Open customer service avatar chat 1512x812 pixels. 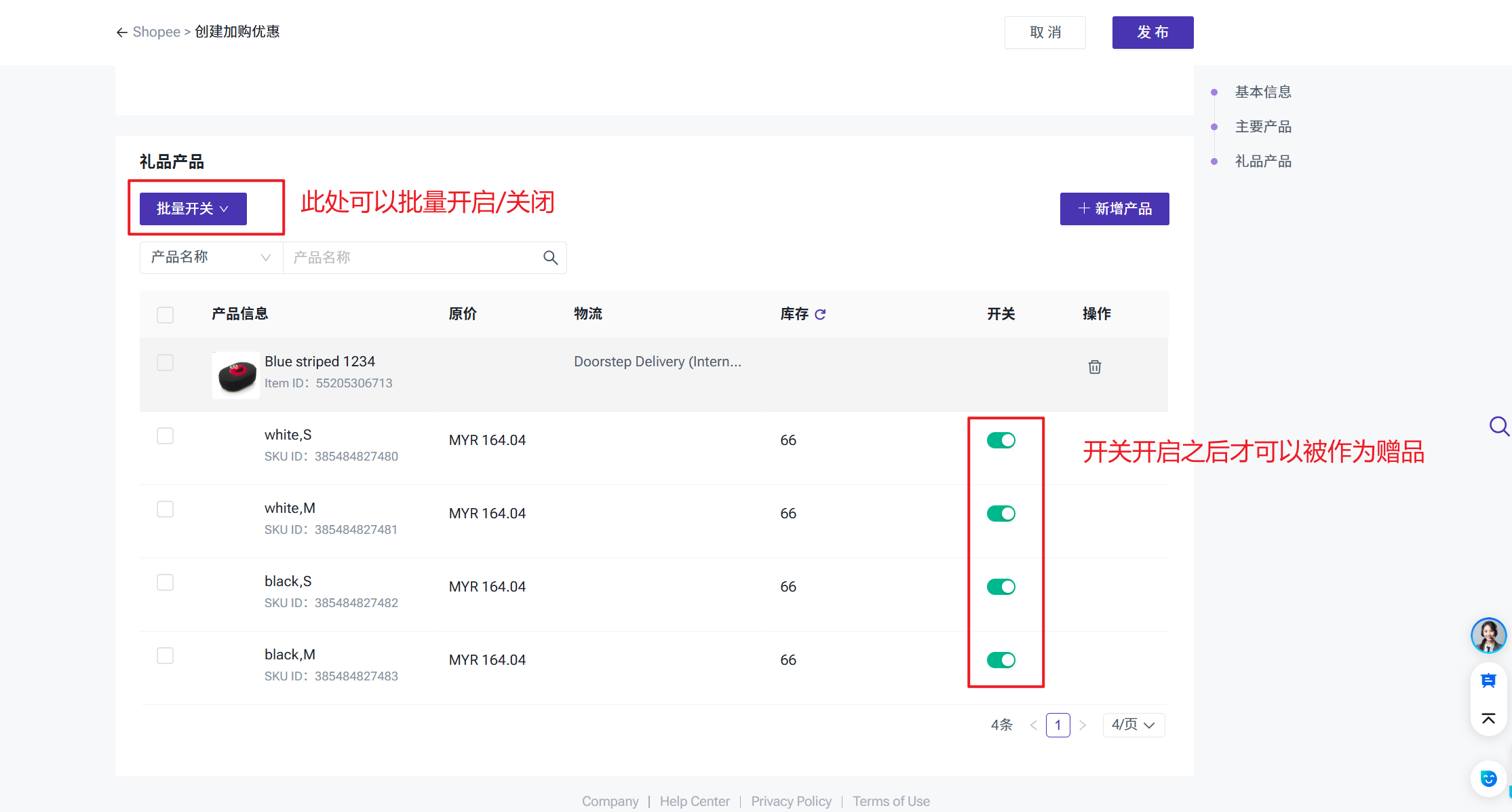(x=1488, y=636)
